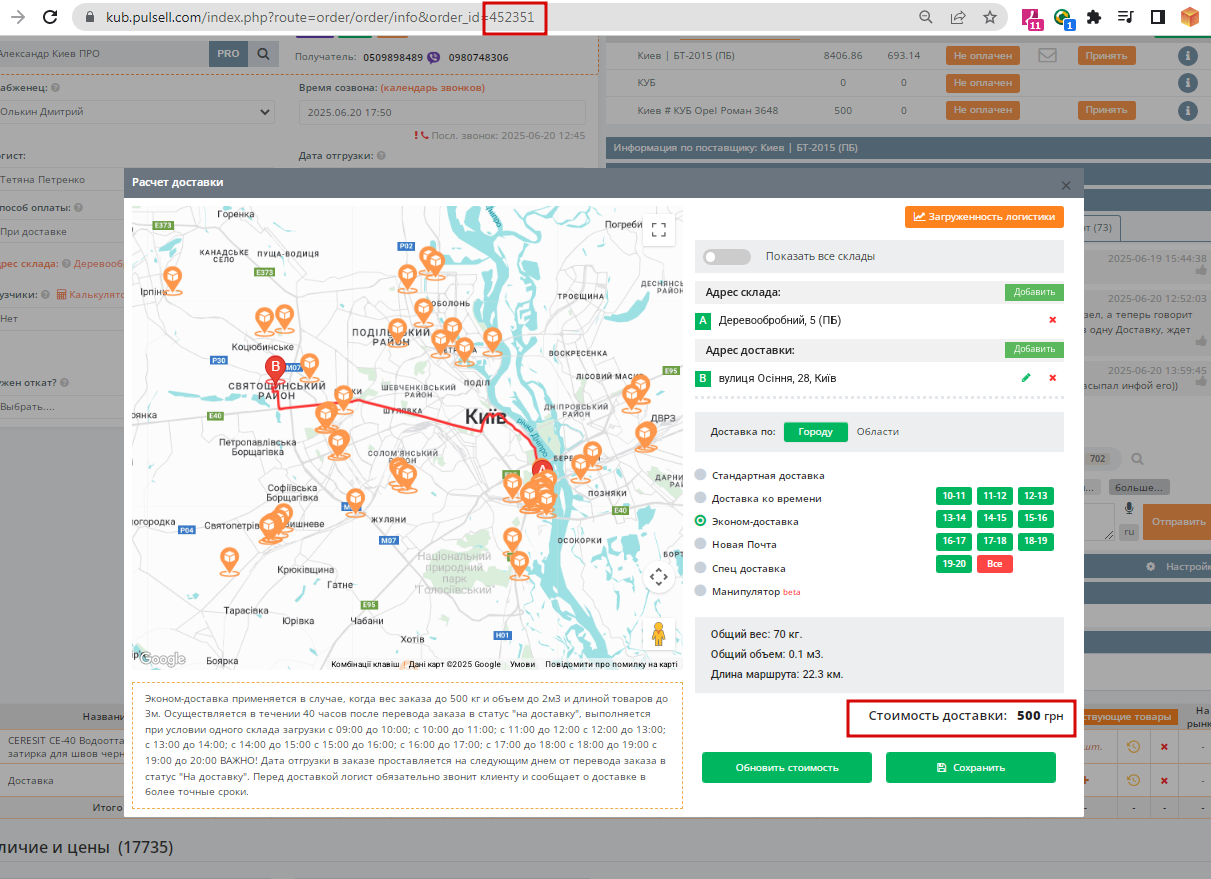The image size is (1211, 879).
Task: Bookmark this page with star icon
Action: 989,17
